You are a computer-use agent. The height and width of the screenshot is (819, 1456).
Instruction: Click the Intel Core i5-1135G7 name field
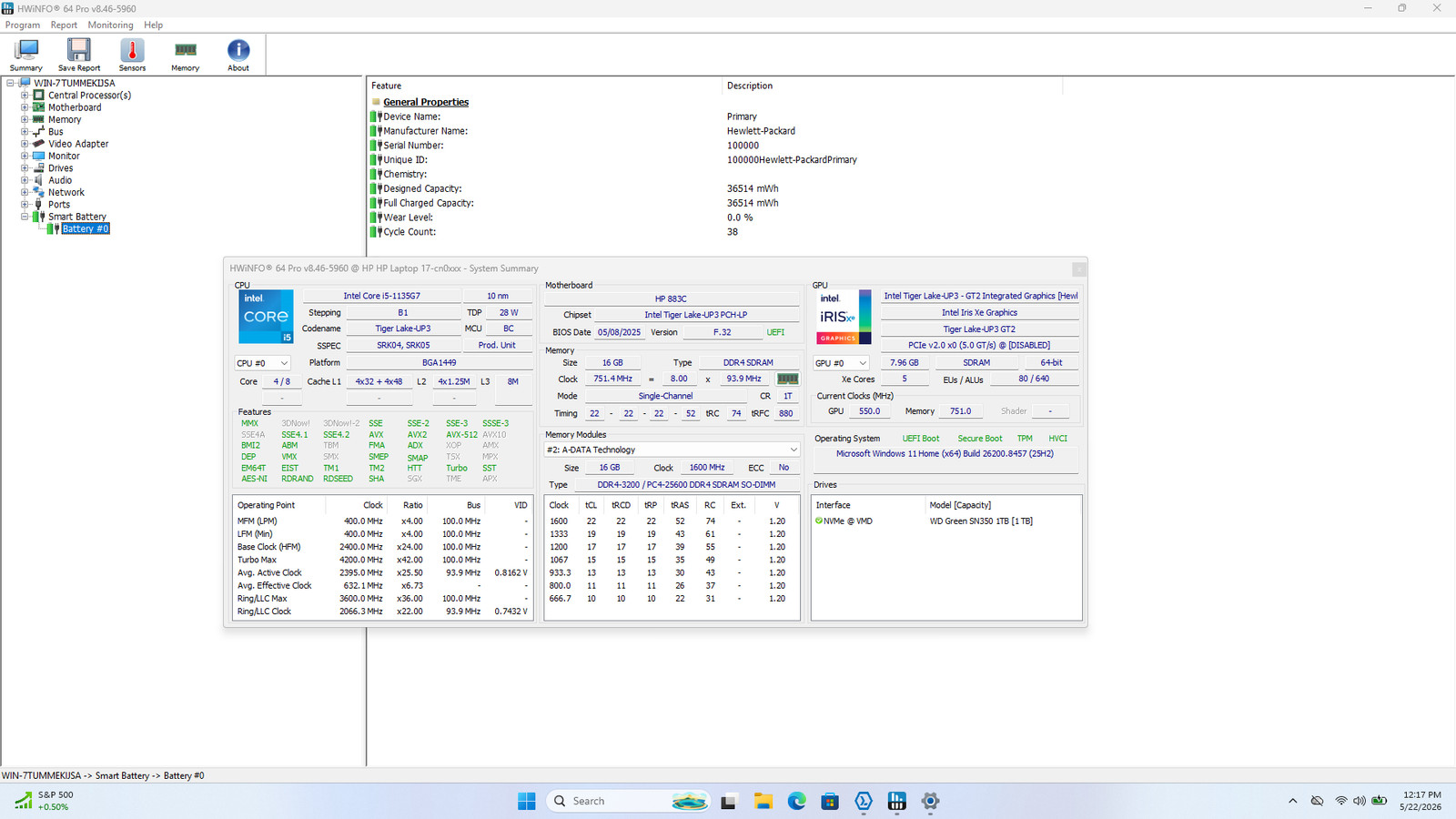(x=381, y=296)
